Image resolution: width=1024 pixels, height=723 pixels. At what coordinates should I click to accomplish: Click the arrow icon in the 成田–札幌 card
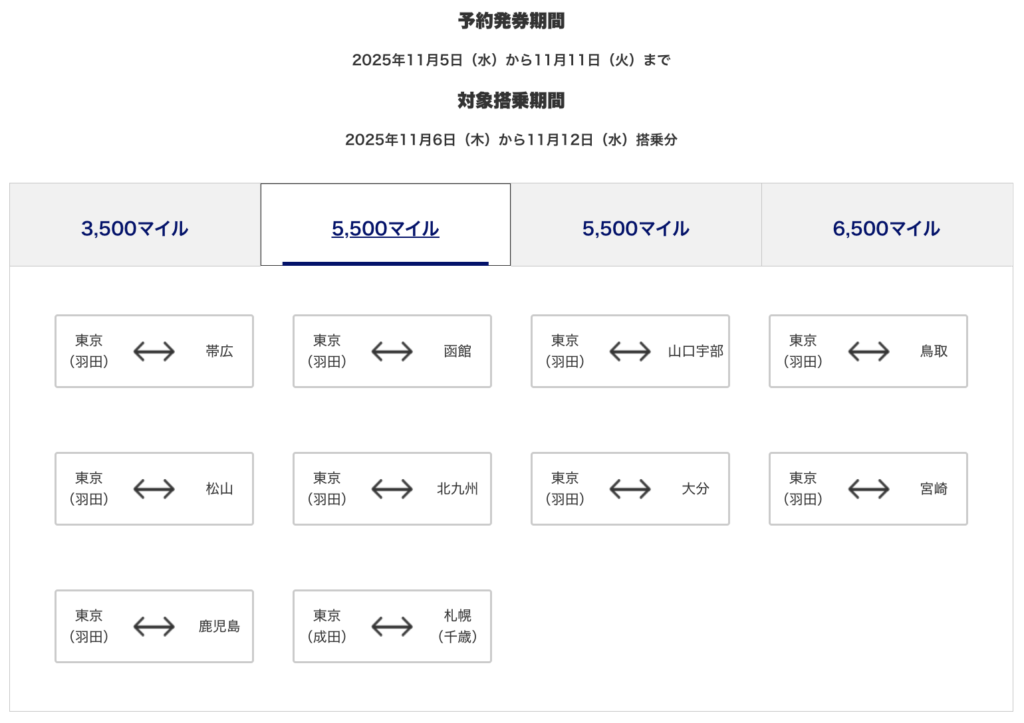(x=392, y=627)
